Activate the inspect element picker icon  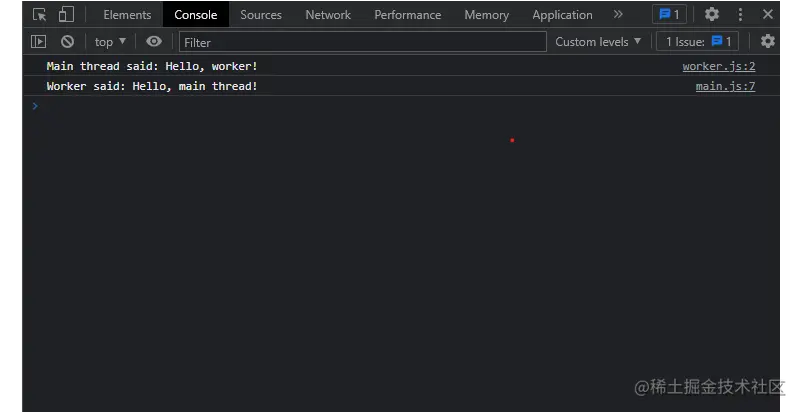point(39,14)
